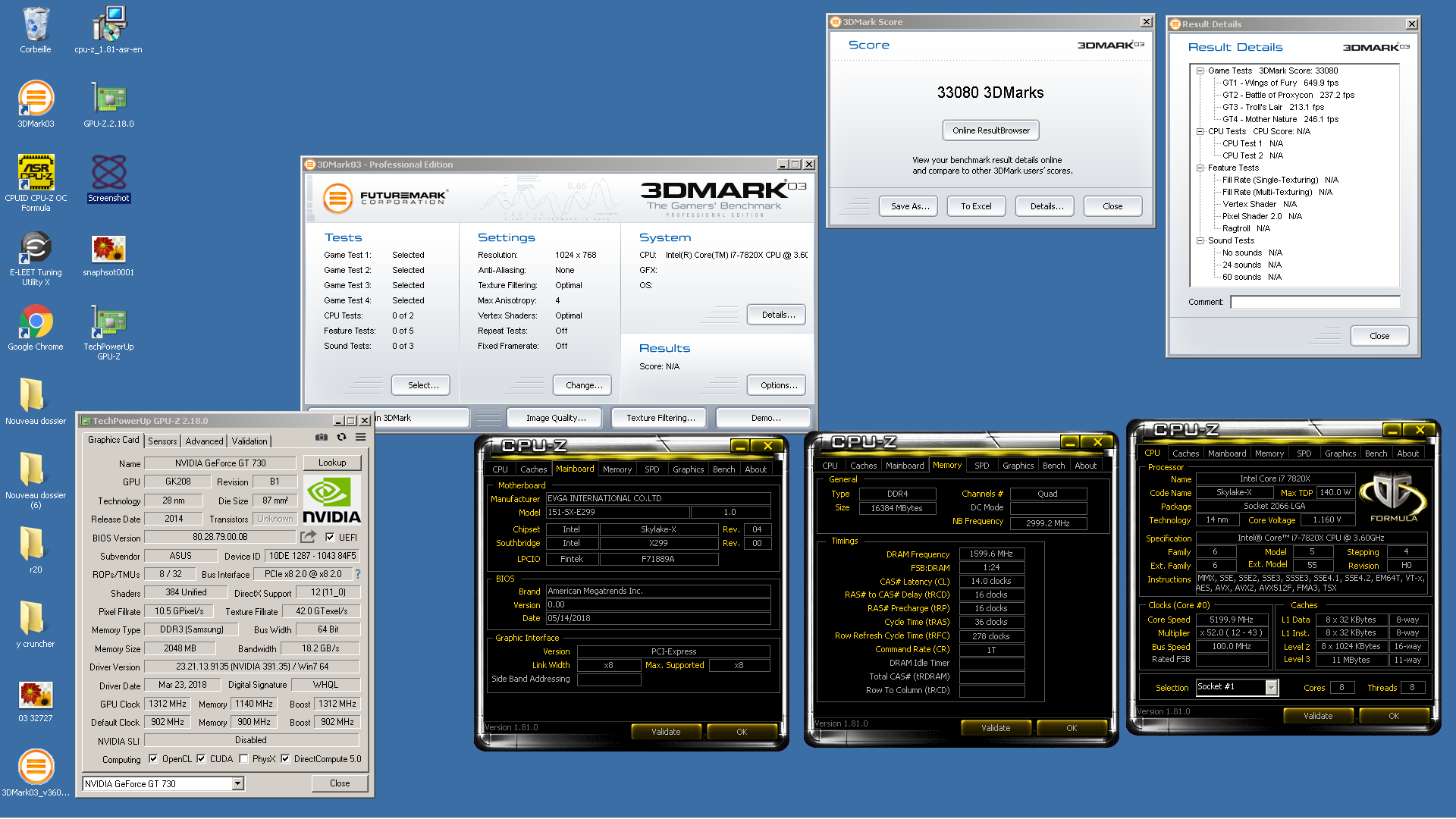Click the Futuremark logo in 3DMark03
Screen dimensions: 1456x819
(x=385, y=198)
